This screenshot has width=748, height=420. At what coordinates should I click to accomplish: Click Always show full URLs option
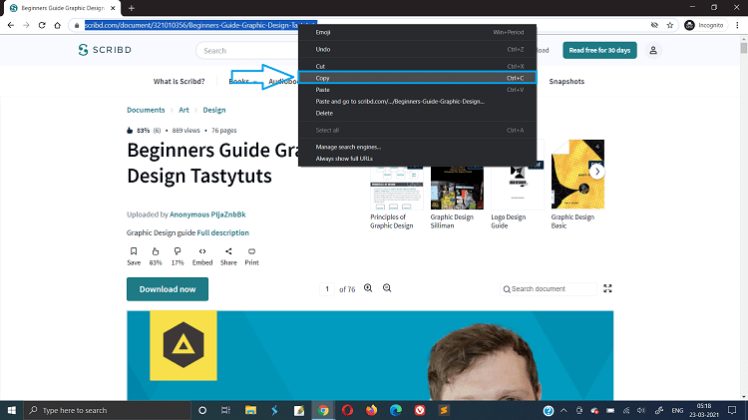(344, 158)
